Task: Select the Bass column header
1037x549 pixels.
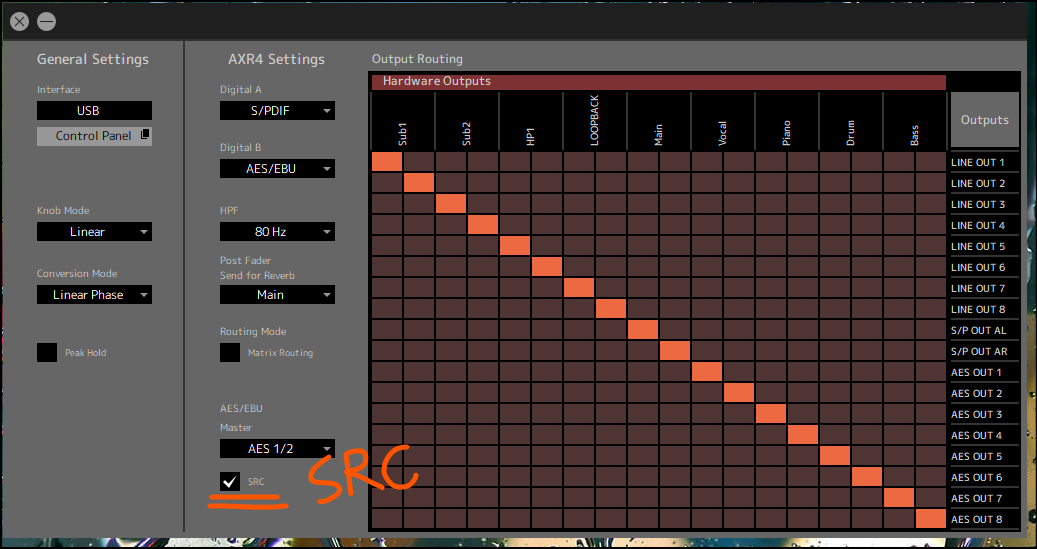Action: pyautogui.click(x=915, y=122)
